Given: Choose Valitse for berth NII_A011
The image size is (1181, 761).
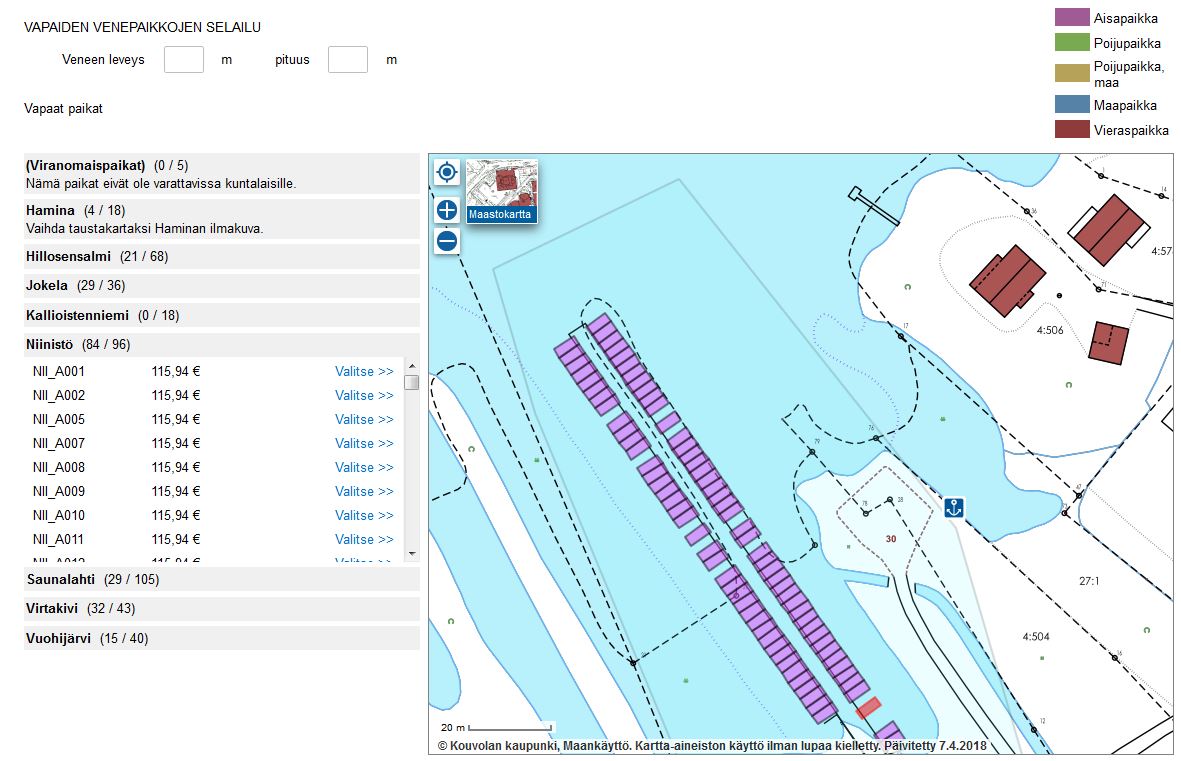Looking at the screenshot, I should pos(364,539).
